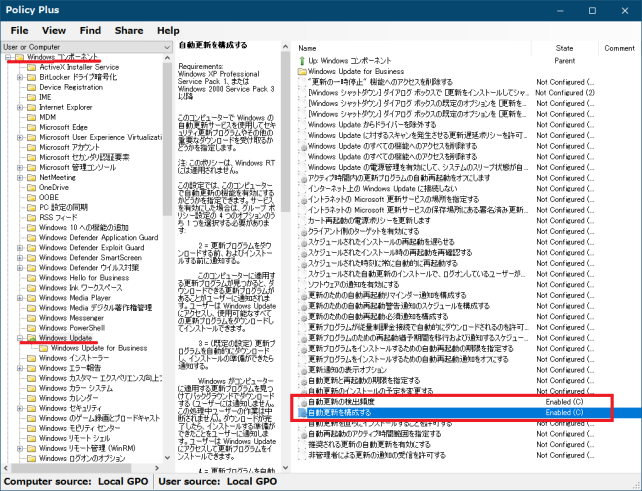Expand the NetMeeting tree node
642x491 pixels.
20,178
